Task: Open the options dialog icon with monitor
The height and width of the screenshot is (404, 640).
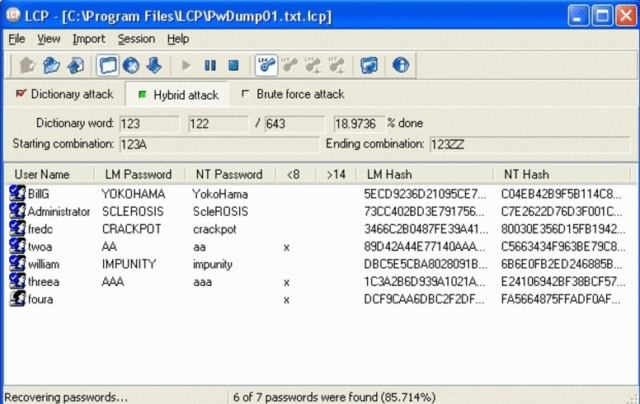Action: [369, 65]
